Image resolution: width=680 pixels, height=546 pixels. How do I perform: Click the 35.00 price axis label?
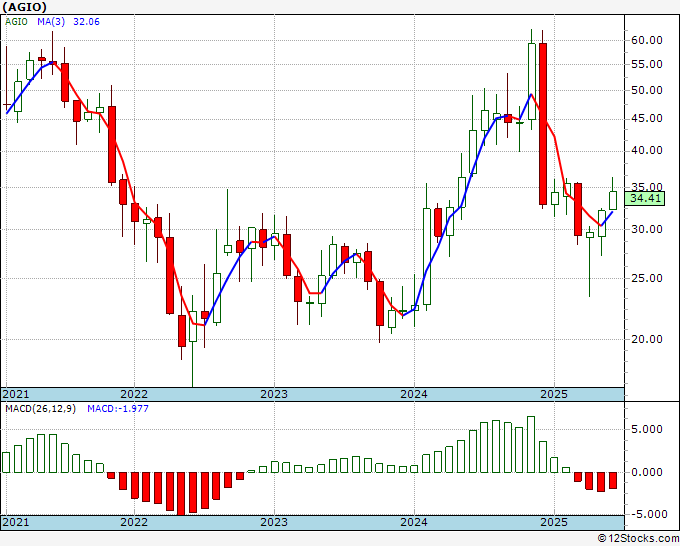[x=647, y=187]
